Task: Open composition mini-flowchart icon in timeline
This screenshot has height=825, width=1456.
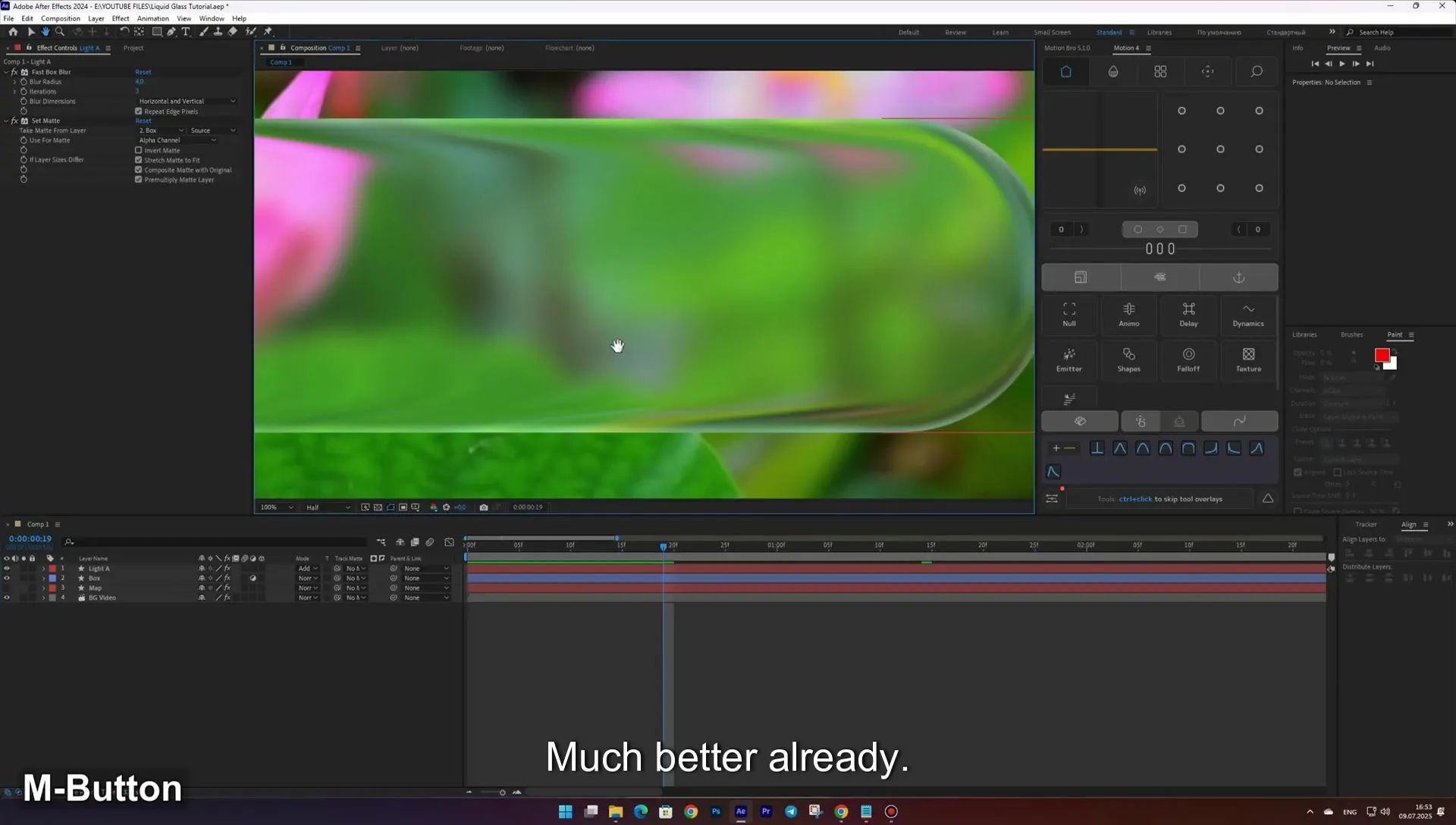Action: coord(381,542)
